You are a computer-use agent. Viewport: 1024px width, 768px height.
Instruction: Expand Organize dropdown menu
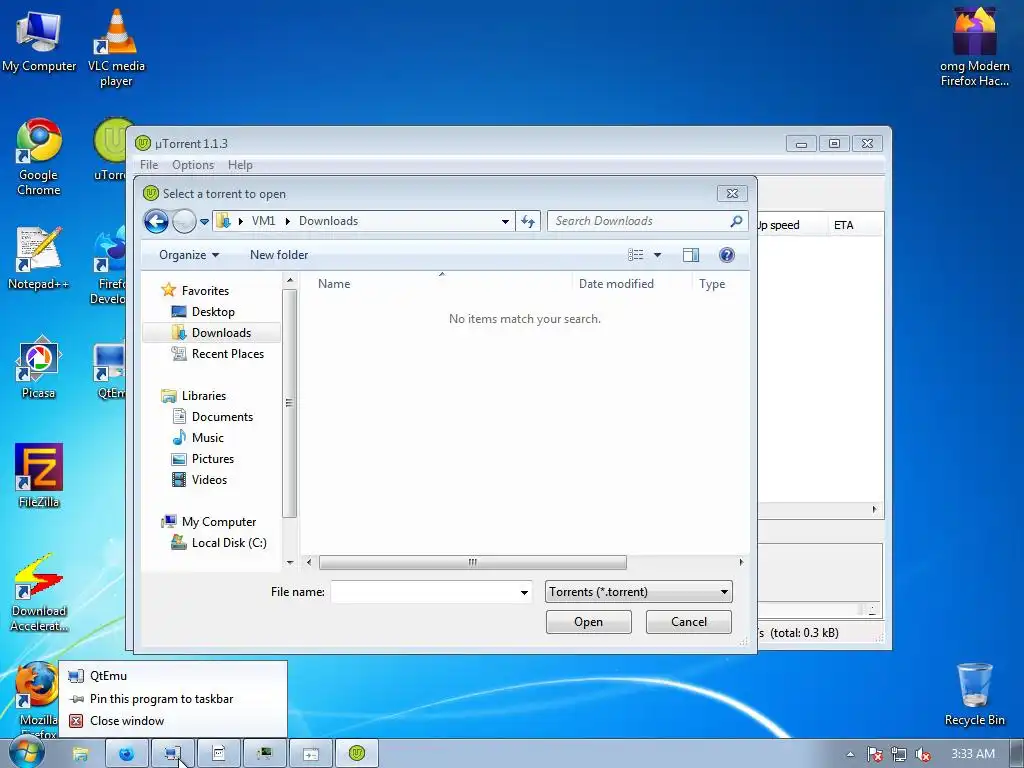coord(189,255)
